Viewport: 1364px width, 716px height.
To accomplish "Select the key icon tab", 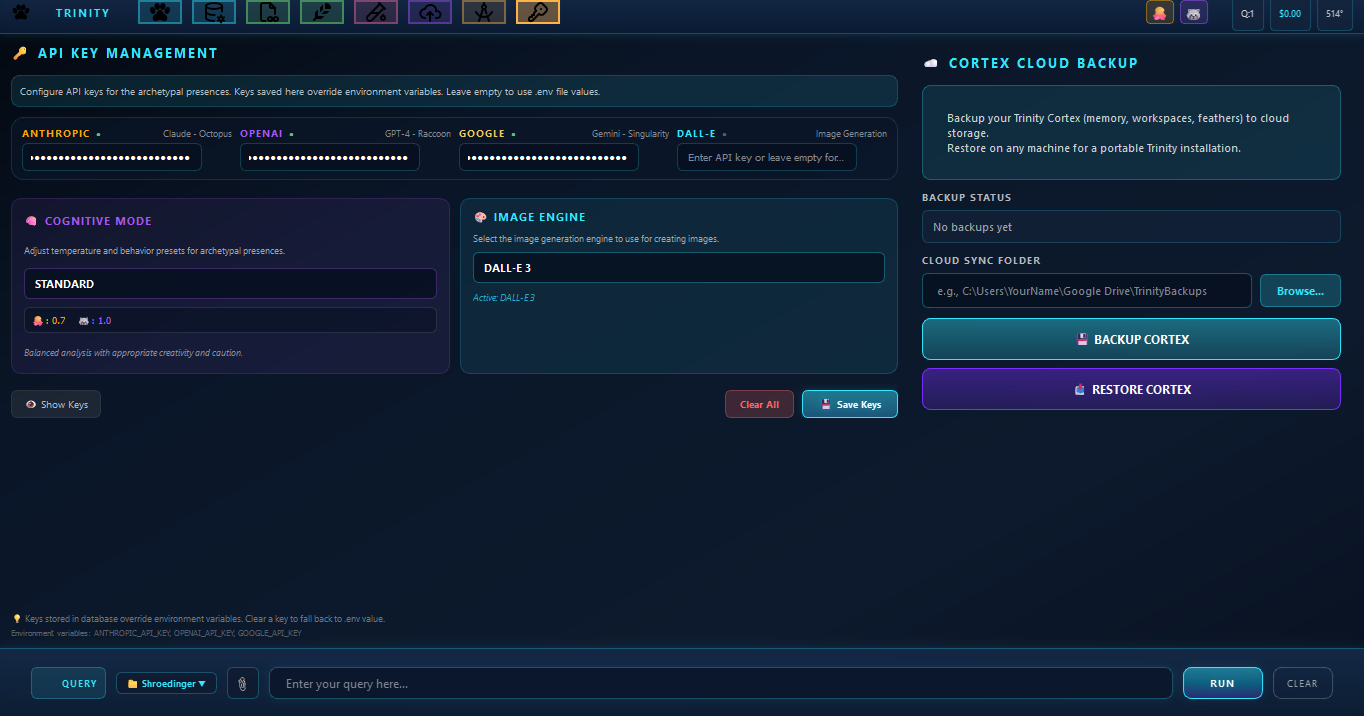I will tap(538, 13).
